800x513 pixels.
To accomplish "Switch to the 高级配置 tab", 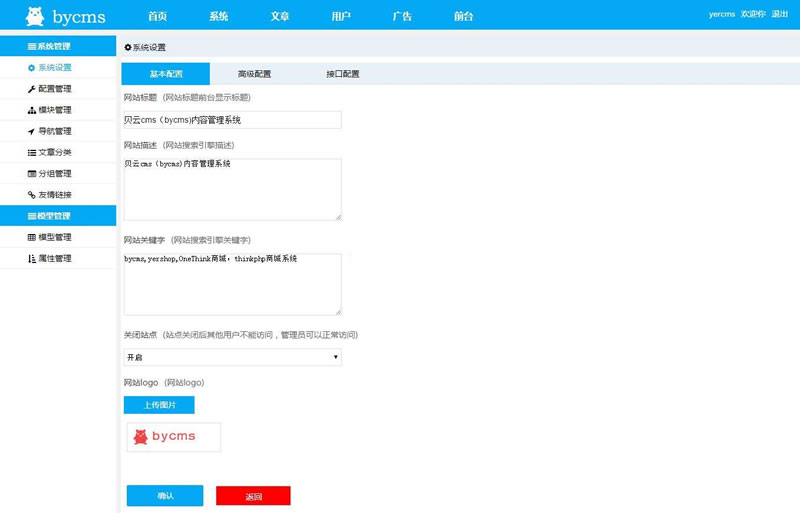I will tap(254, 74).
